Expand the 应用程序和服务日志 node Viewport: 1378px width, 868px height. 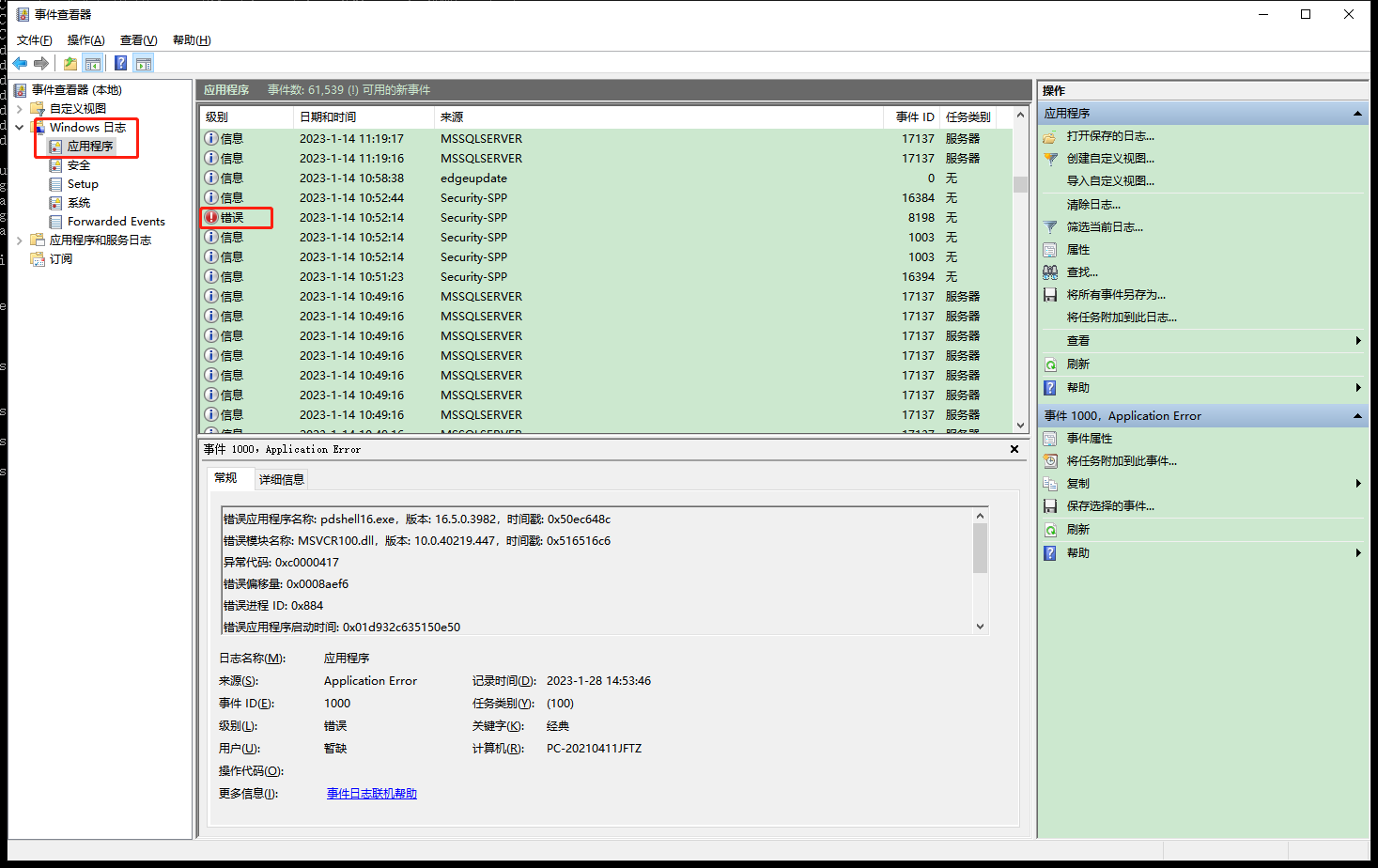(20, 240)
